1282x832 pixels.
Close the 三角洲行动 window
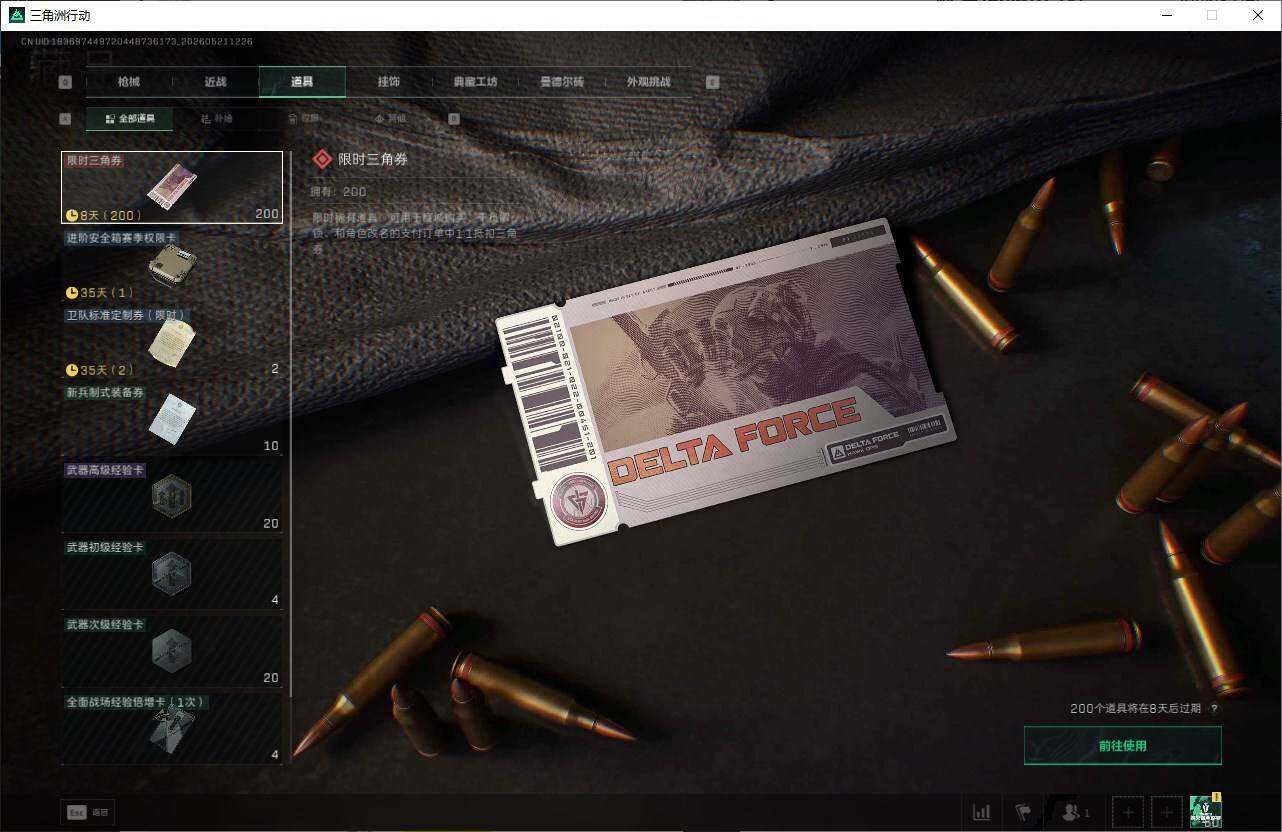coord(1258,15)
